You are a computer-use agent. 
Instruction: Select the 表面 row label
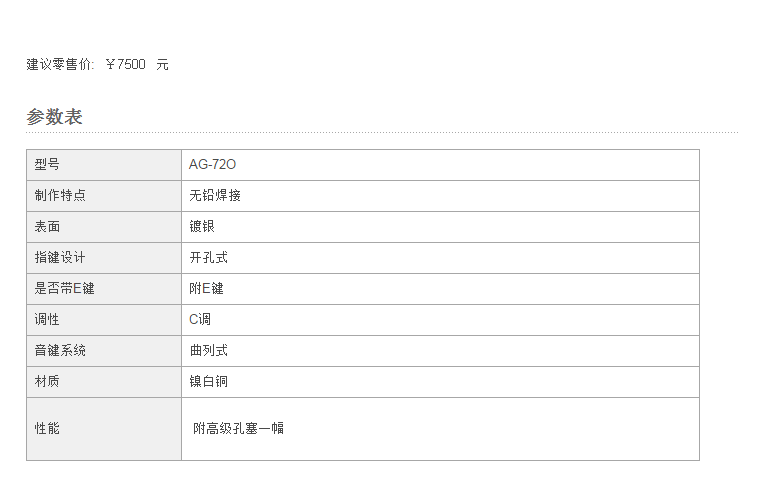[x=104, y=227]
